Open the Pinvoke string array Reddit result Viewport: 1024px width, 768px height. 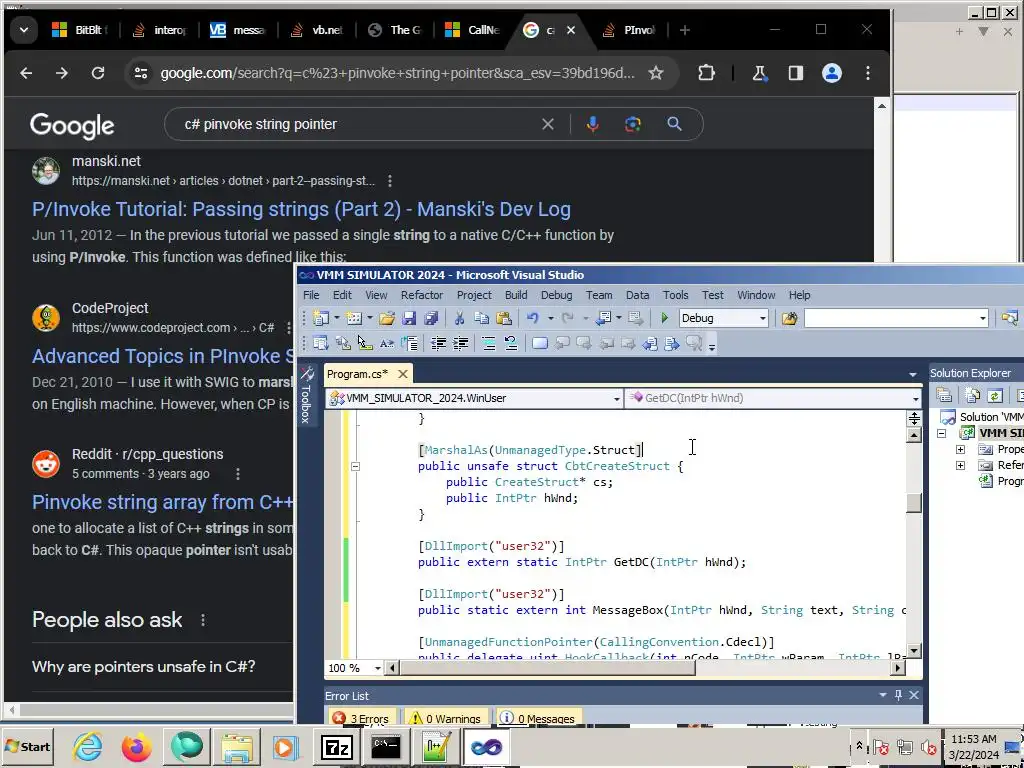click(x=163, y=502)
